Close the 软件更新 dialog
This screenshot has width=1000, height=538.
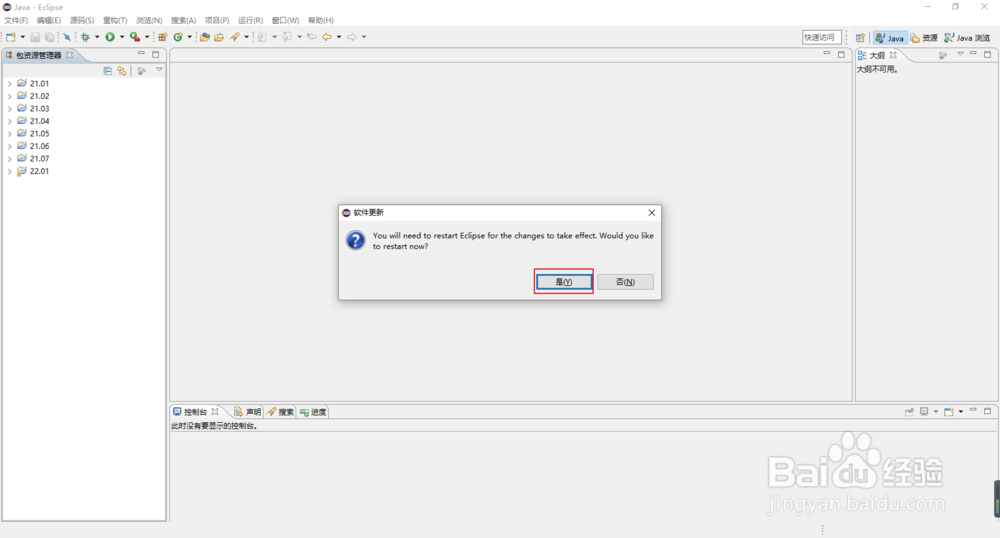(651, 213)
